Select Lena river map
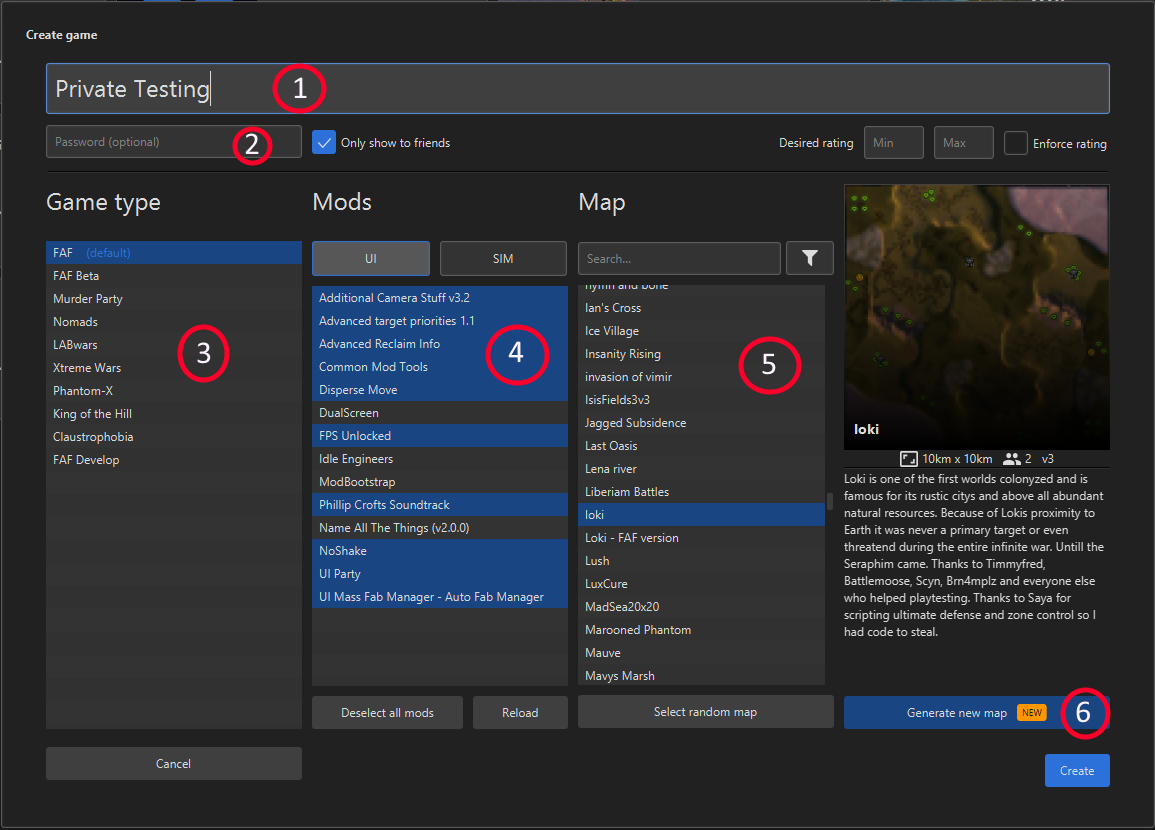The image size is (1155, 830). tap(701, 468)
